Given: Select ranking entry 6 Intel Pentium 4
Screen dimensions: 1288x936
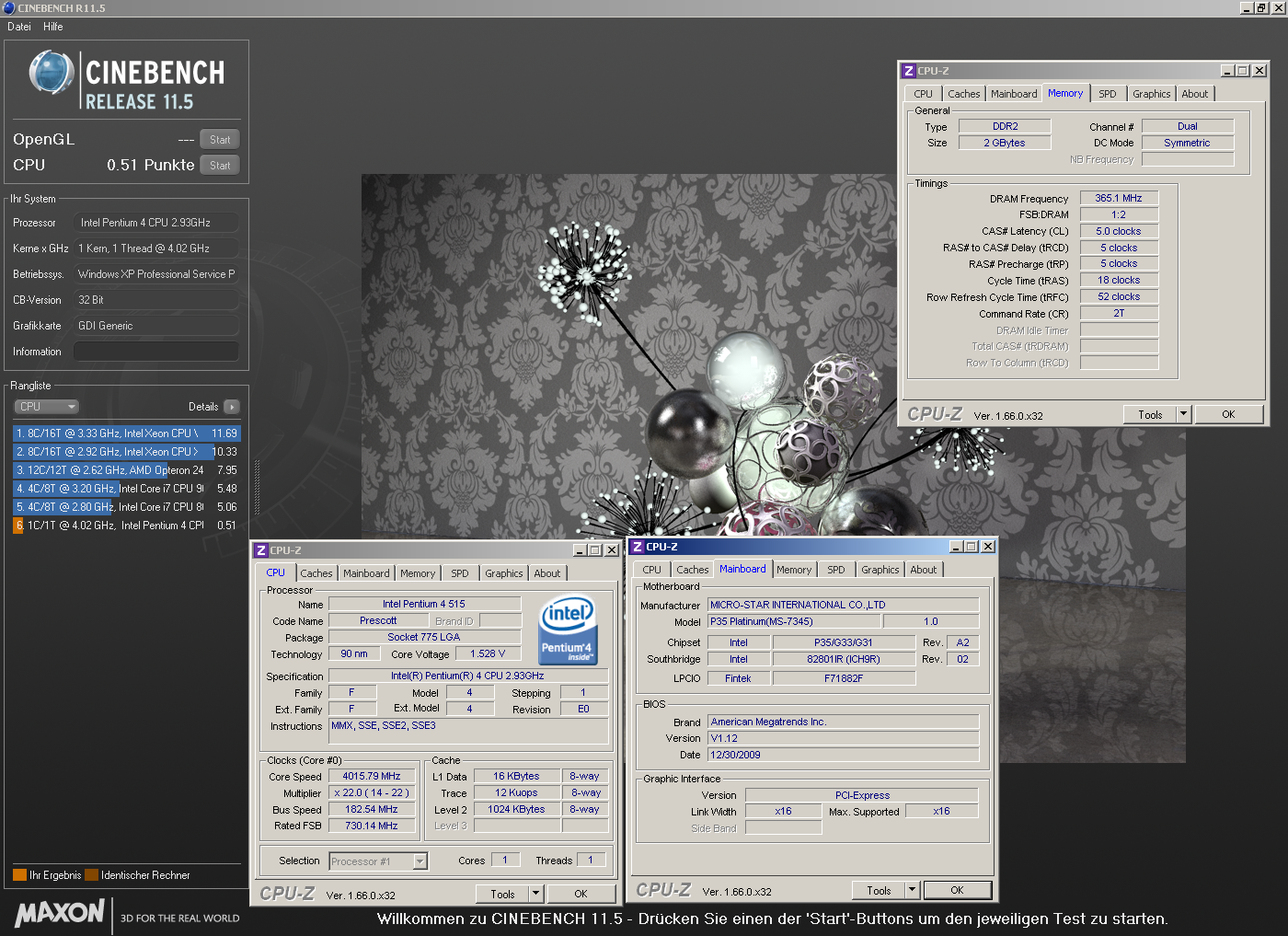Looking at the screenshot, I should coord(127,526).
